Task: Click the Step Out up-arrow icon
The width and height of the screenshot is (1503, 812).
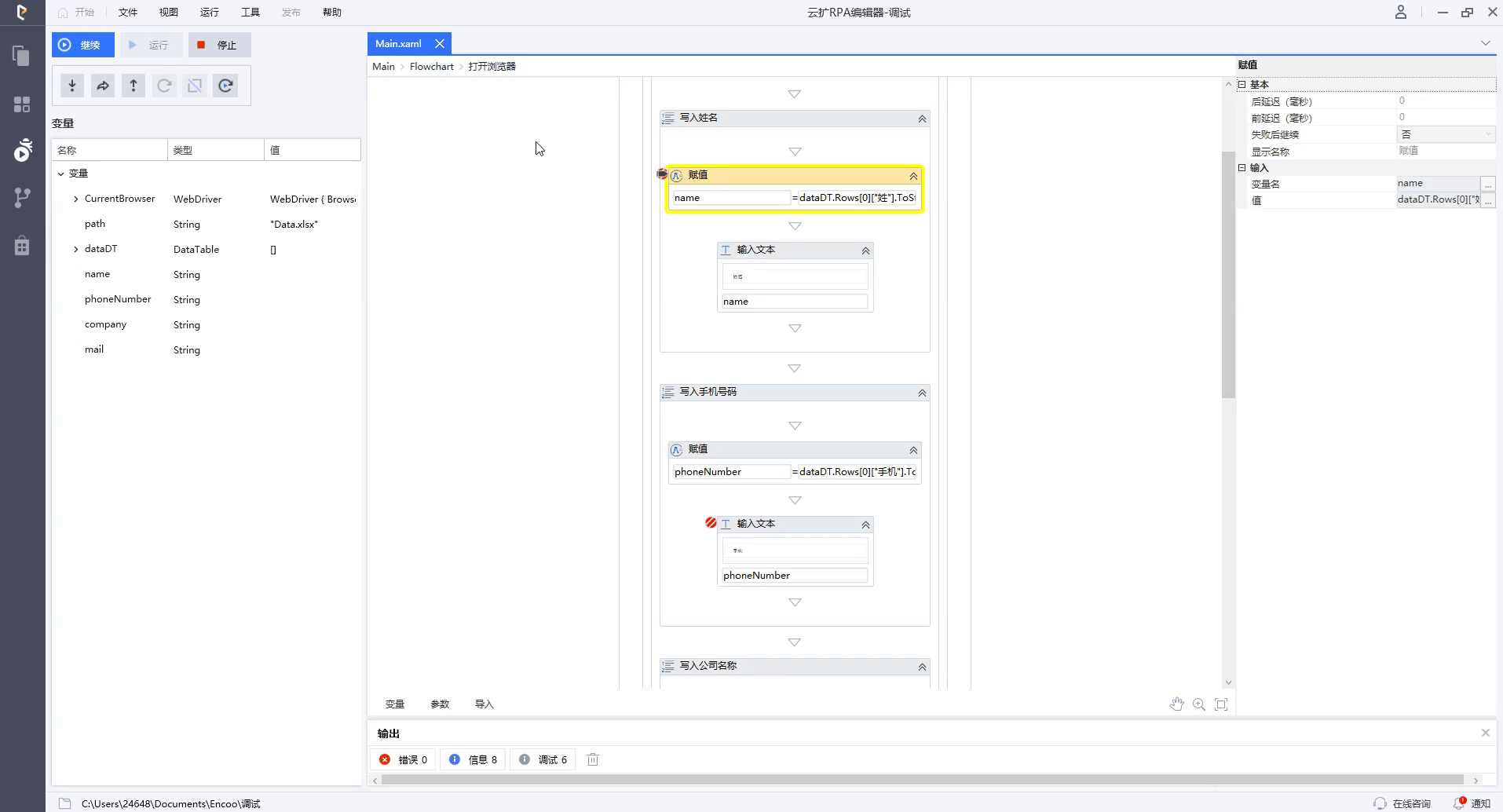Action: [133, 86]
